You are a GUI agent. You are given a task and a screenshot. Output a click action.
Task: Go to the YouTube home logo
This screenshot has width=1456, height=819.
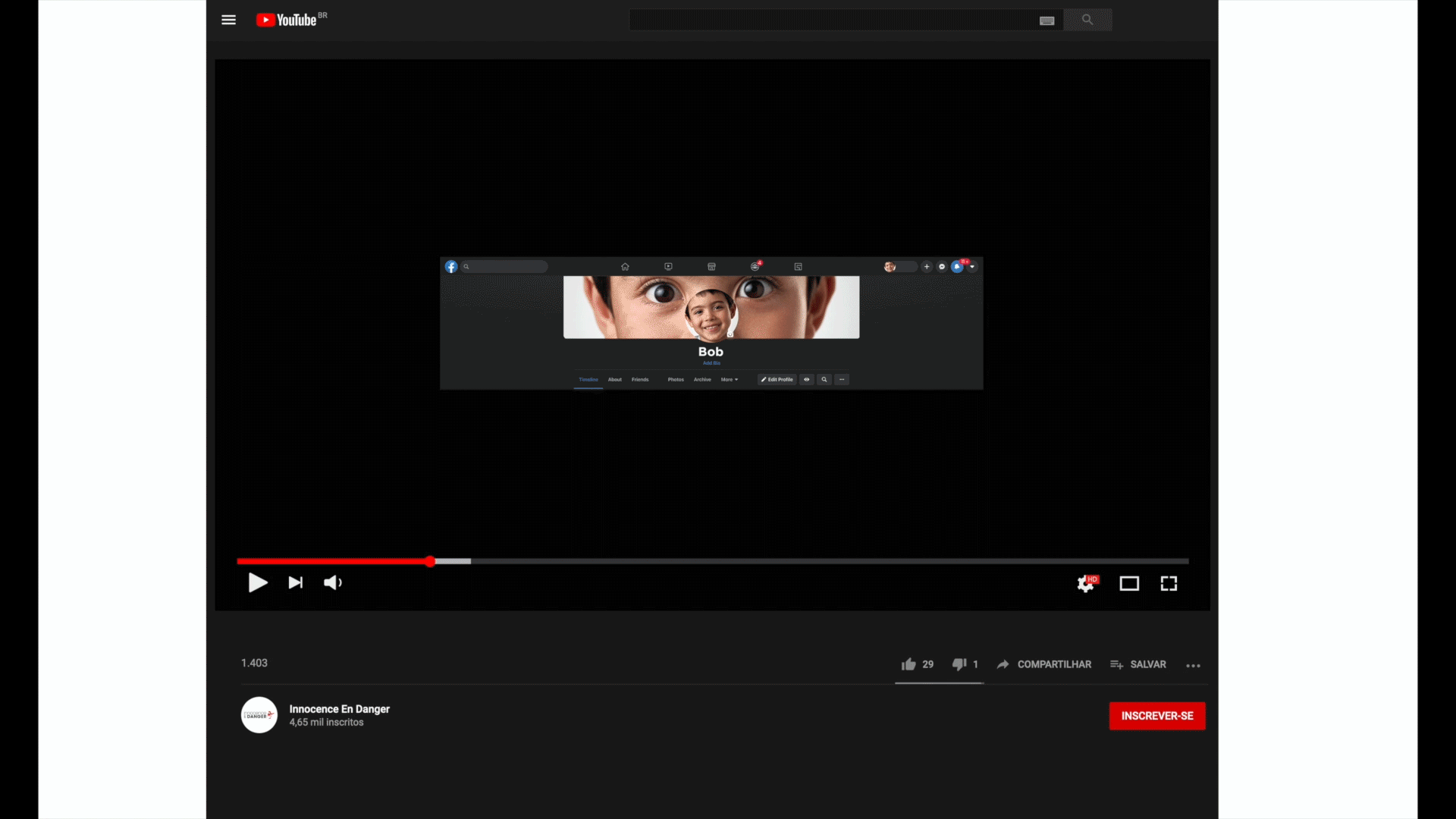[291, 20]
